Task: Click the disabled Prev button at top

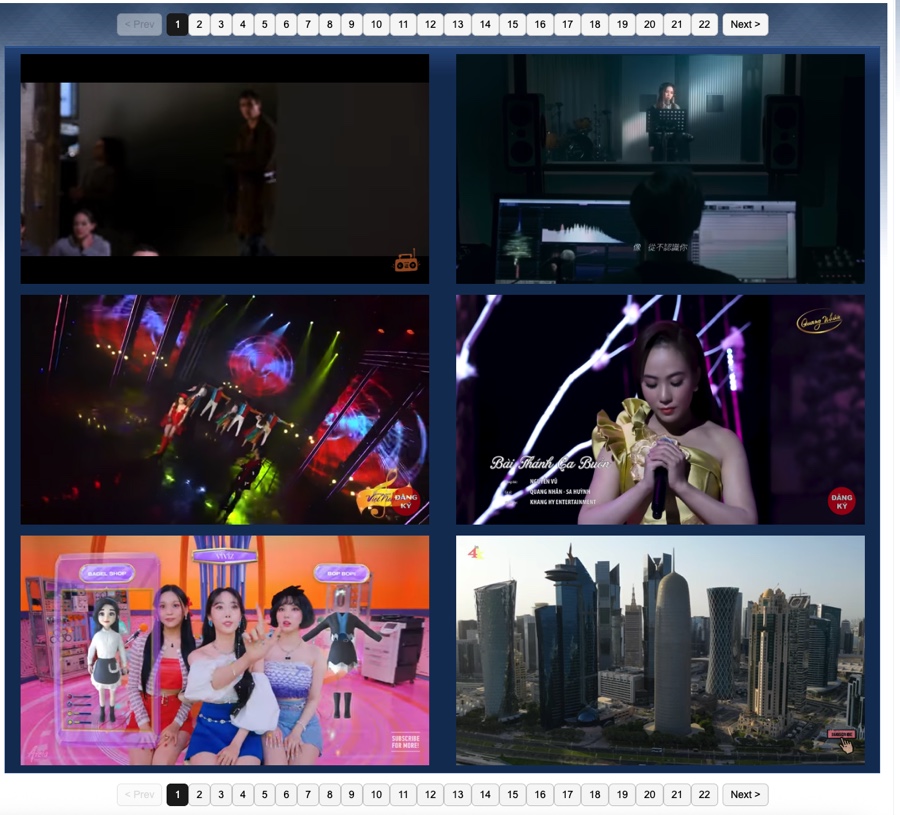Action: point(139,24)
